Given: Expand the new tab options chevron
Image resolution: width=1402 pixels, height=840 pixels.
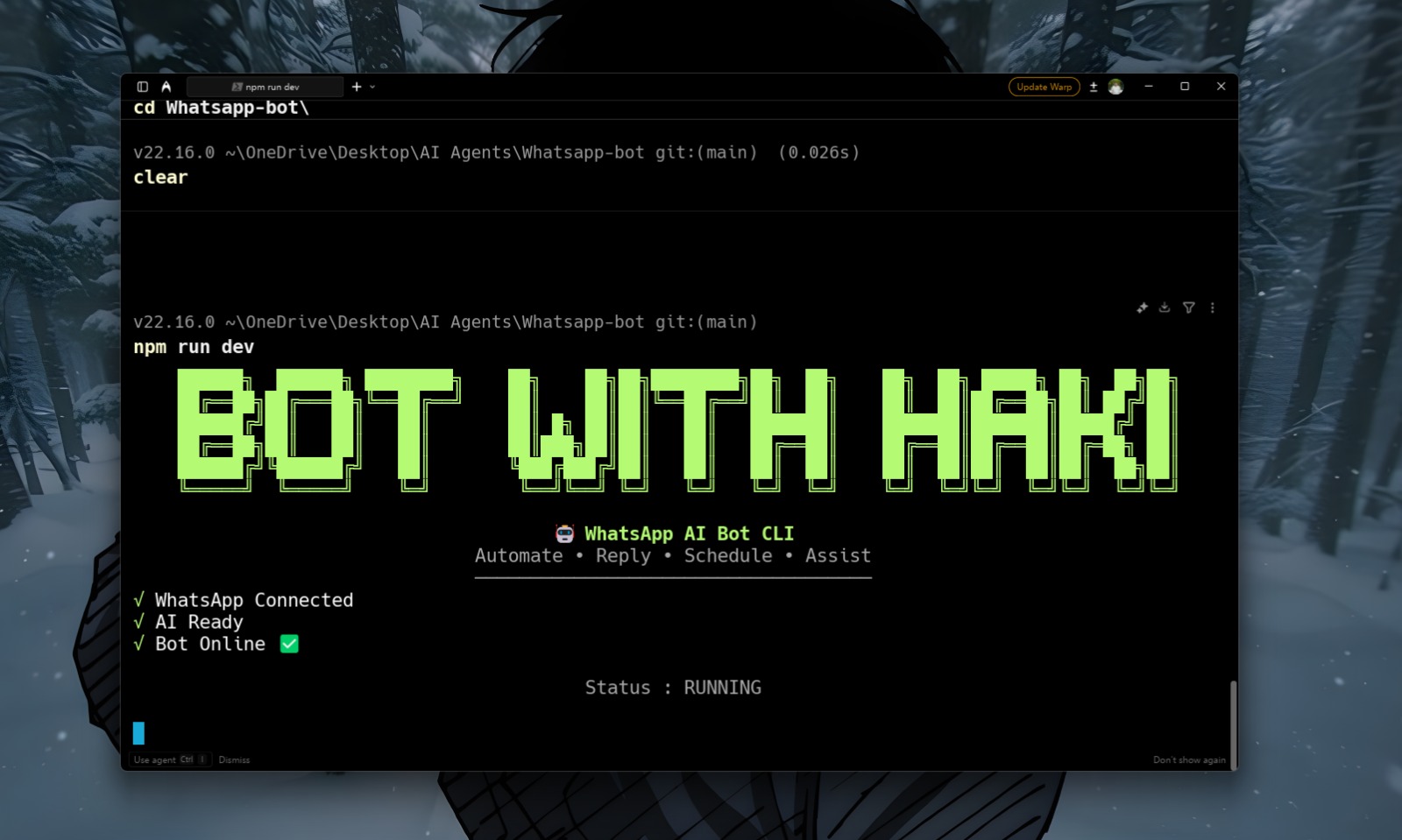Looking at the screenshot, I should [x=372, y=87].
